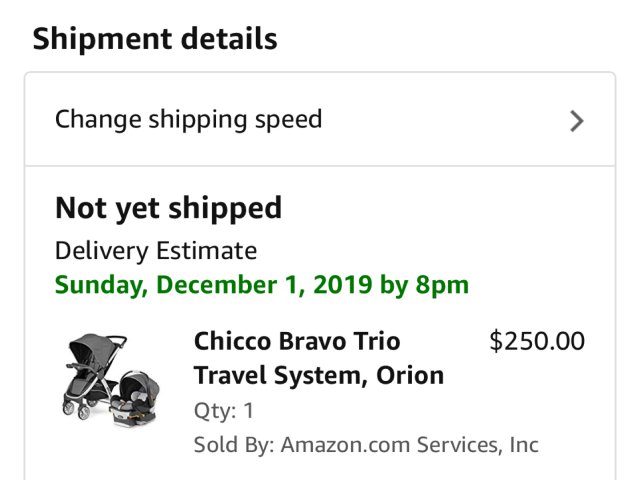640x480 pixels.
Task: Select the "Sold By" seller line
Action: pos(365,445)
